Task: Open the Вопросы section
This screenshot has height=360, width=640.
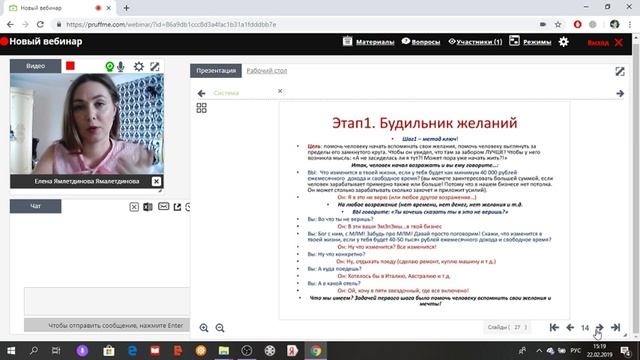Action: point(421,42)
